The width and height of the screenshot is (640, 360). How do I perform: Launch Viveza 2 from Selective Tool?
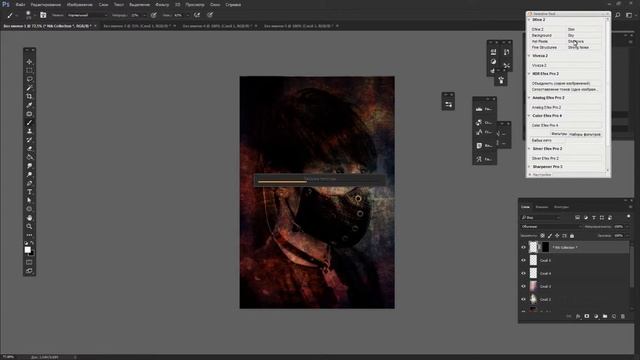[x=565, y=65]
